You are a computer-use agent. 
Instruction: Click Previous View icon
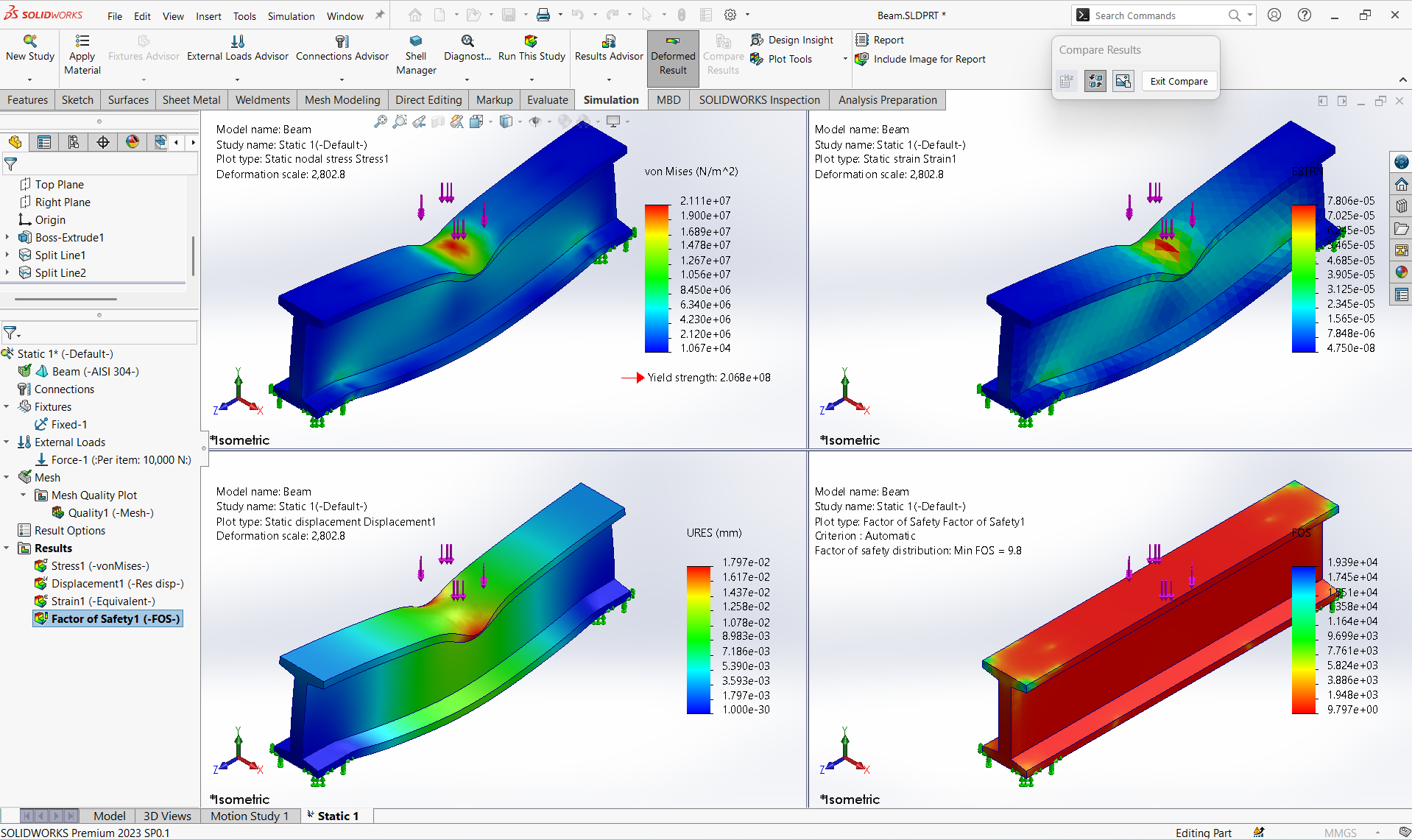[419, 121]
